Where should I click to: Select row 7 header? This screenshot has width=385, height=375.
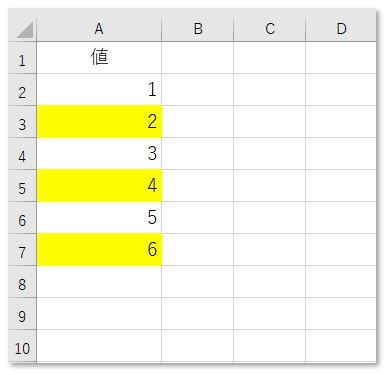(x=22, y=250)
